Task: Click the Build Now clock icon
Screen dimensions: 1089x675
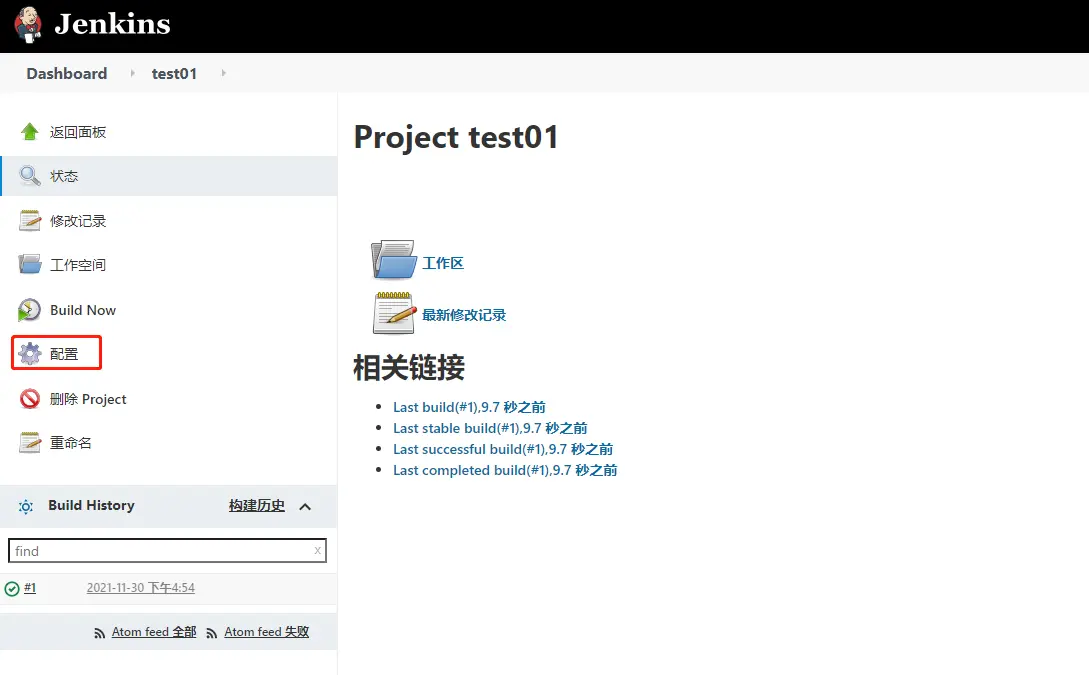Action: point(30,310)
